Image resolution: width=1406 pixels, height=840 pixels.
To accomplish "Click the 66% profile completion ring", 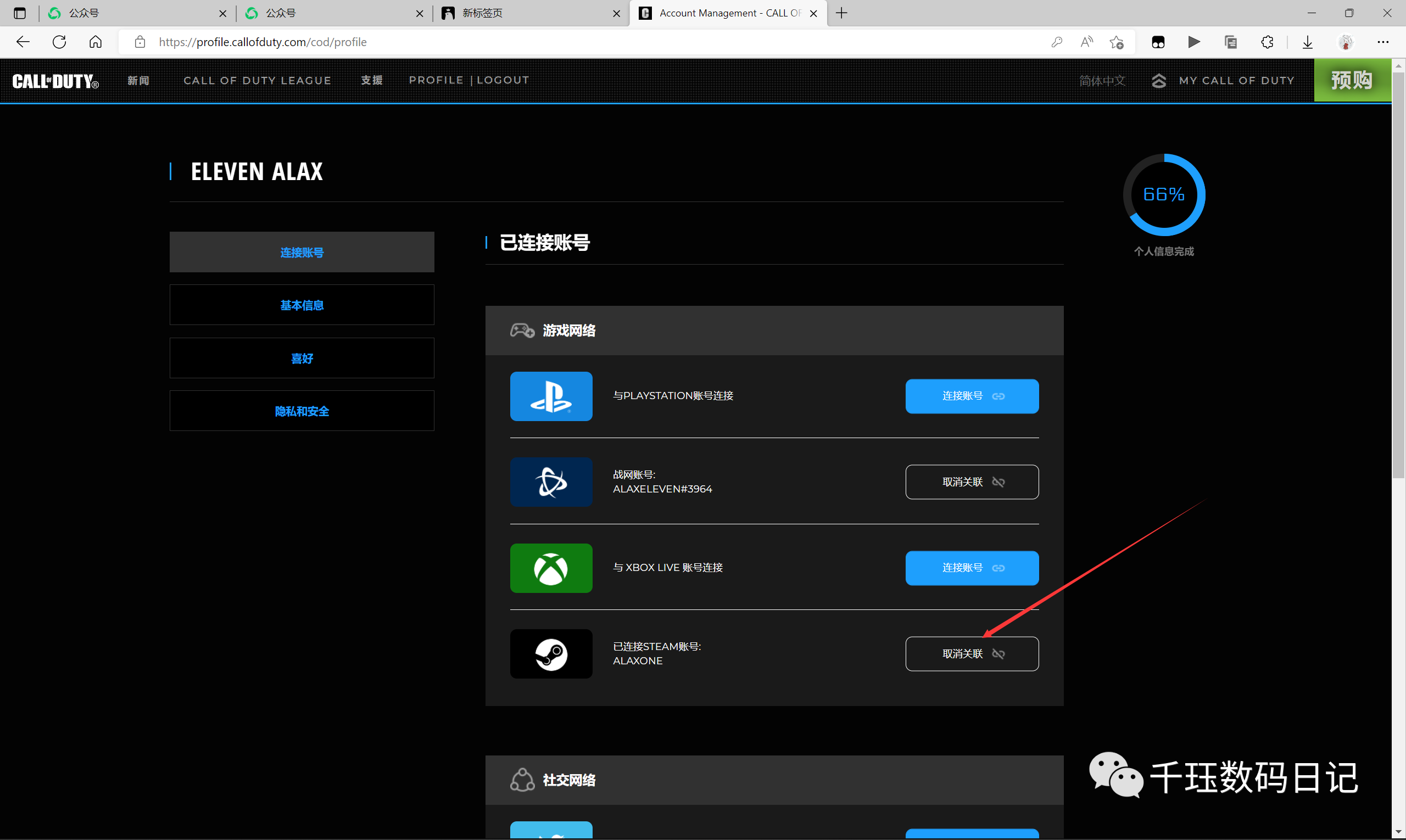I will (1164, 195).
